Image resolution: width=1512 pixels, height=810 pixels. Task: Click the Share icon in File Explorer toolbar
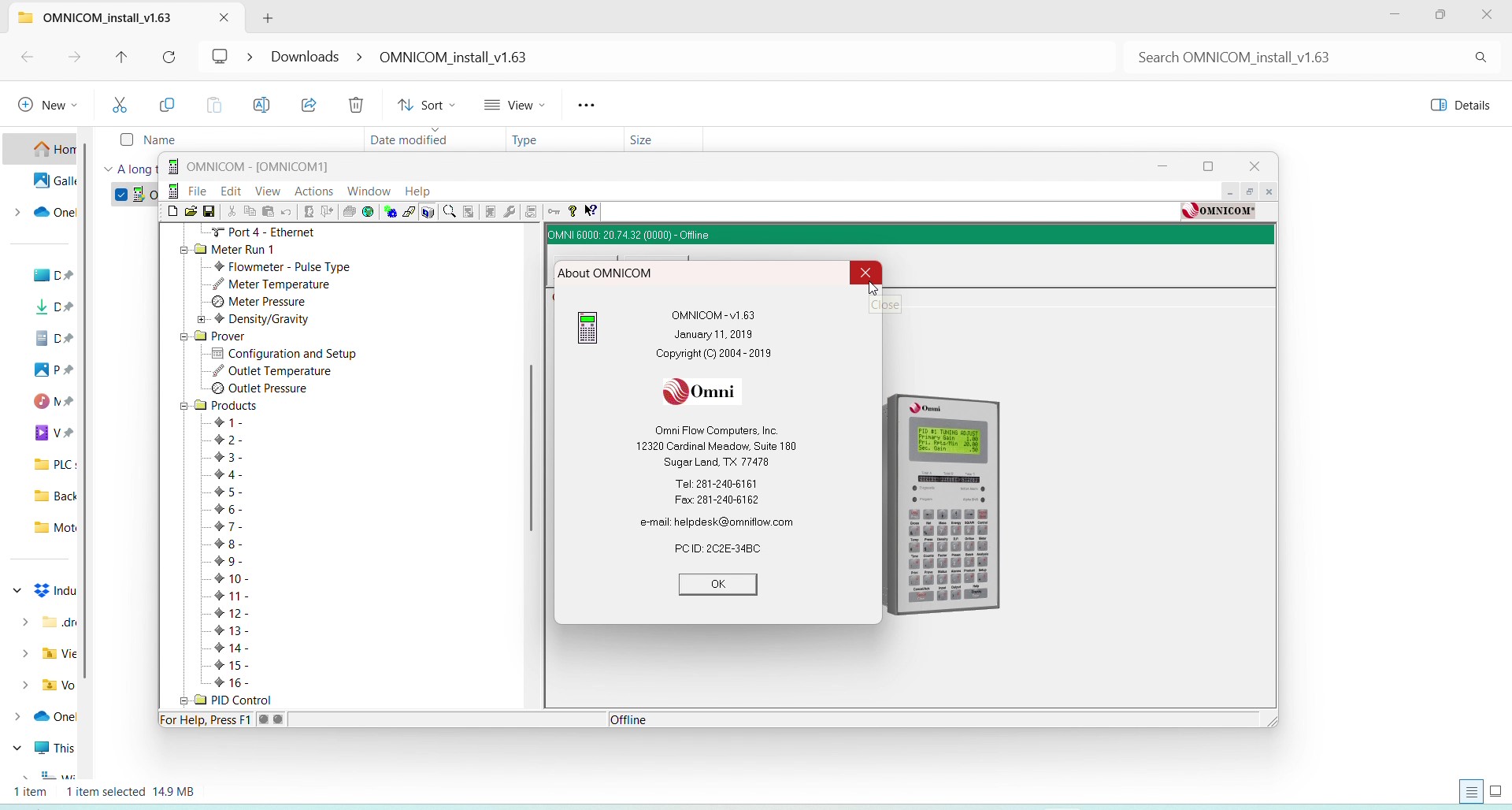point(310,106)
